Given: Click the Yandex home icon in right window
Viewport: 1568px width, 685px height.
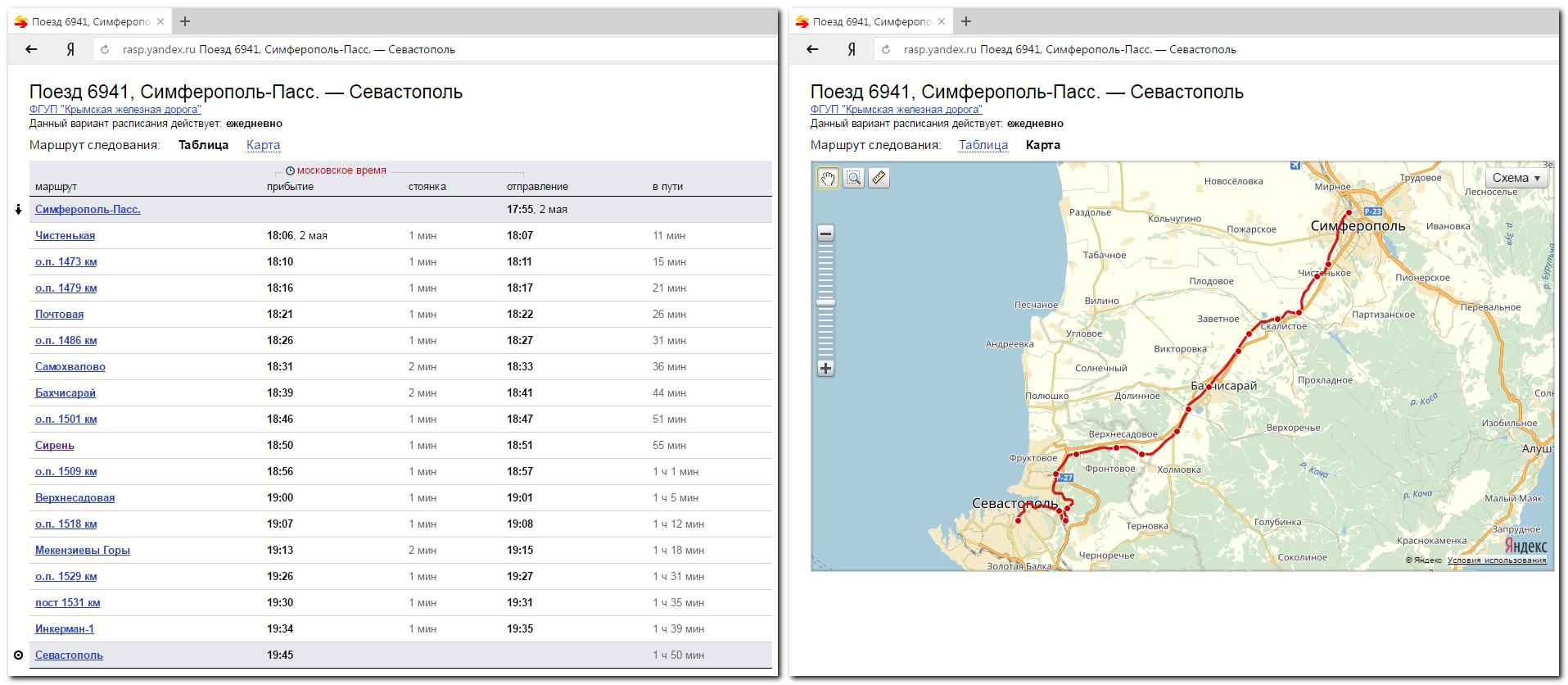Looking at the screenshot, I should pyautogui.click(x=852, y=49).
